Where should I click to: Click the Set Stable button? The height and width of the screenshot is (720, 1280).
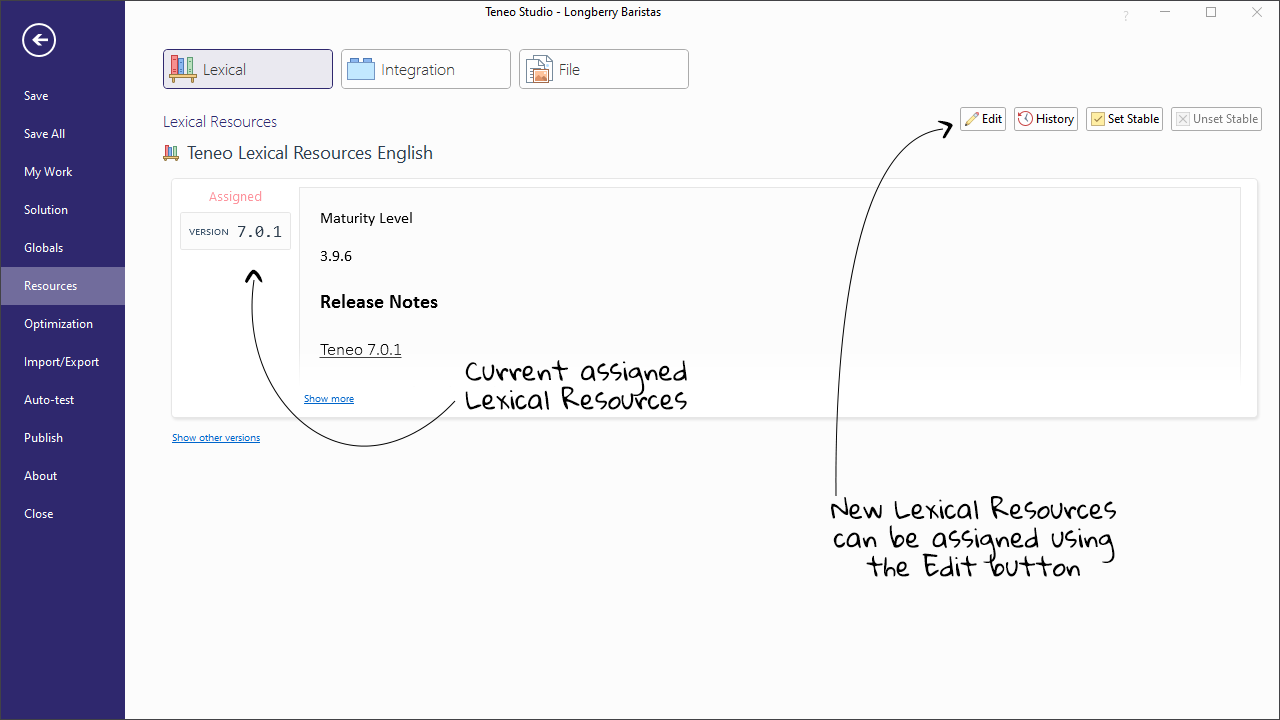1124,119
